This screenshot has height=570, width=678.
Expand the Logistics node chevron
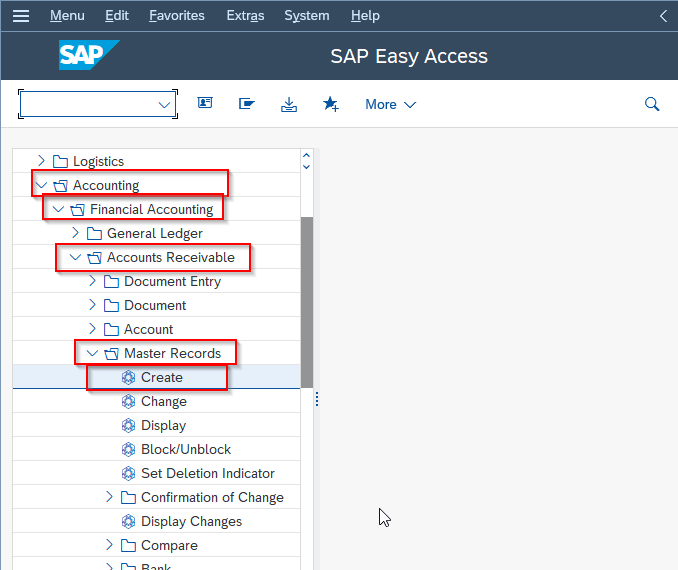(x=41, y=161)
